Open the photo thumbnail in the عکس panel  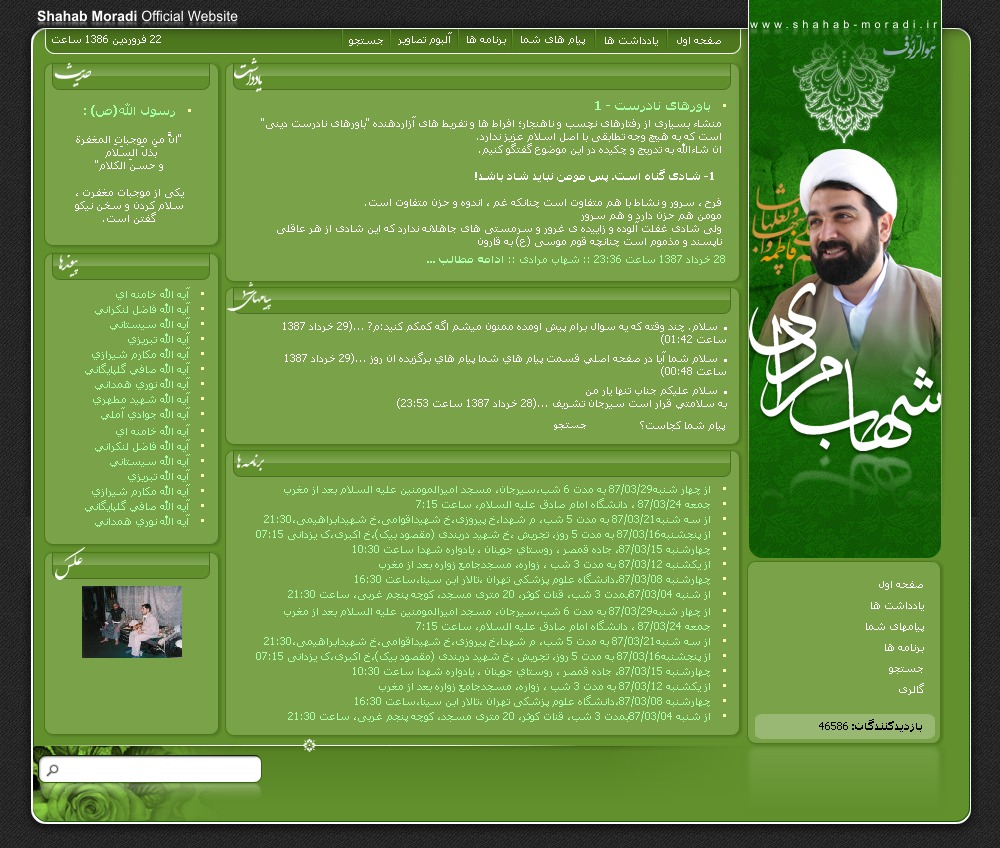click(132, 622)
